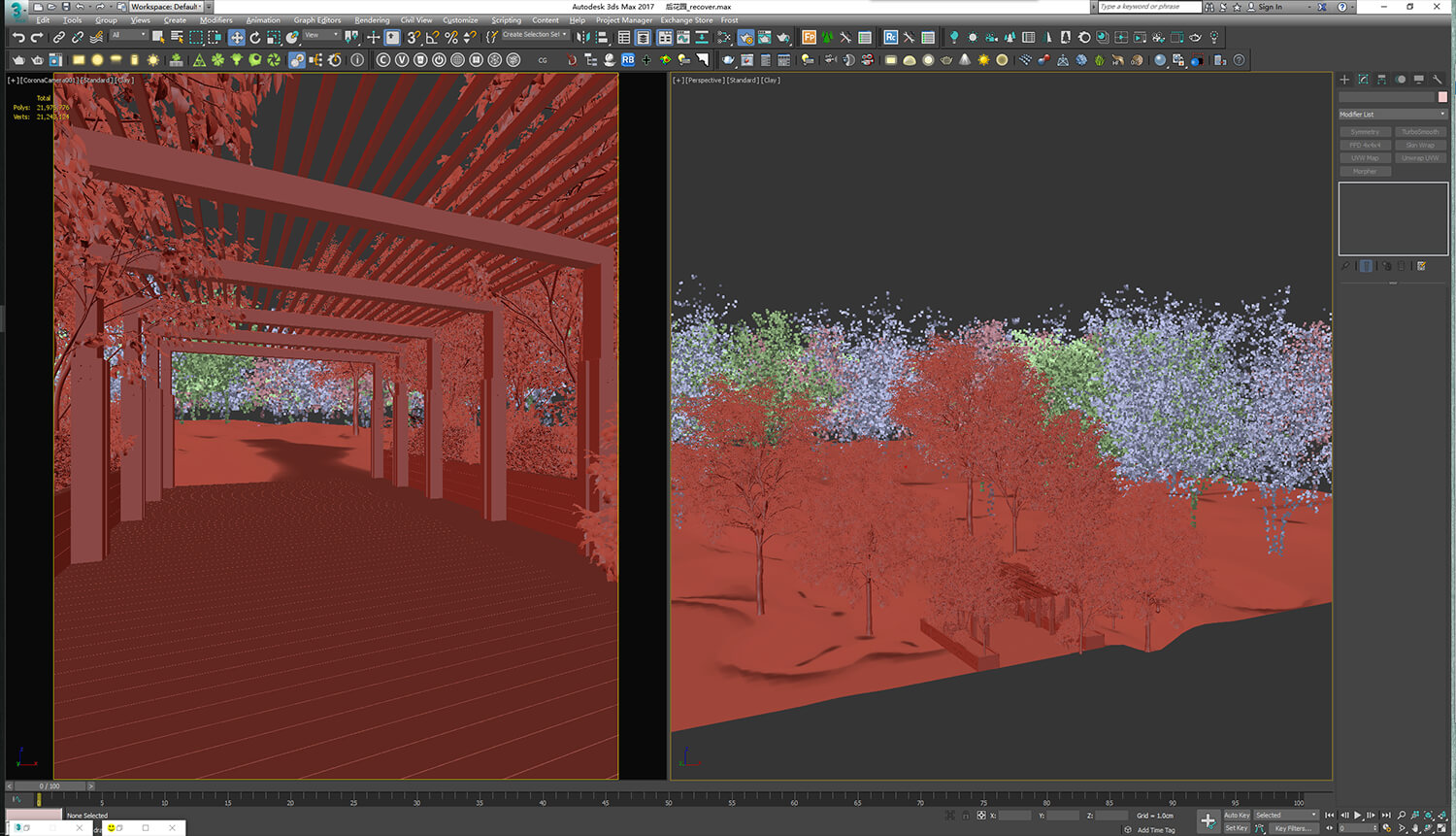Expand the Modifier List dropdown
The image size is (1456, 836).
1393,115
